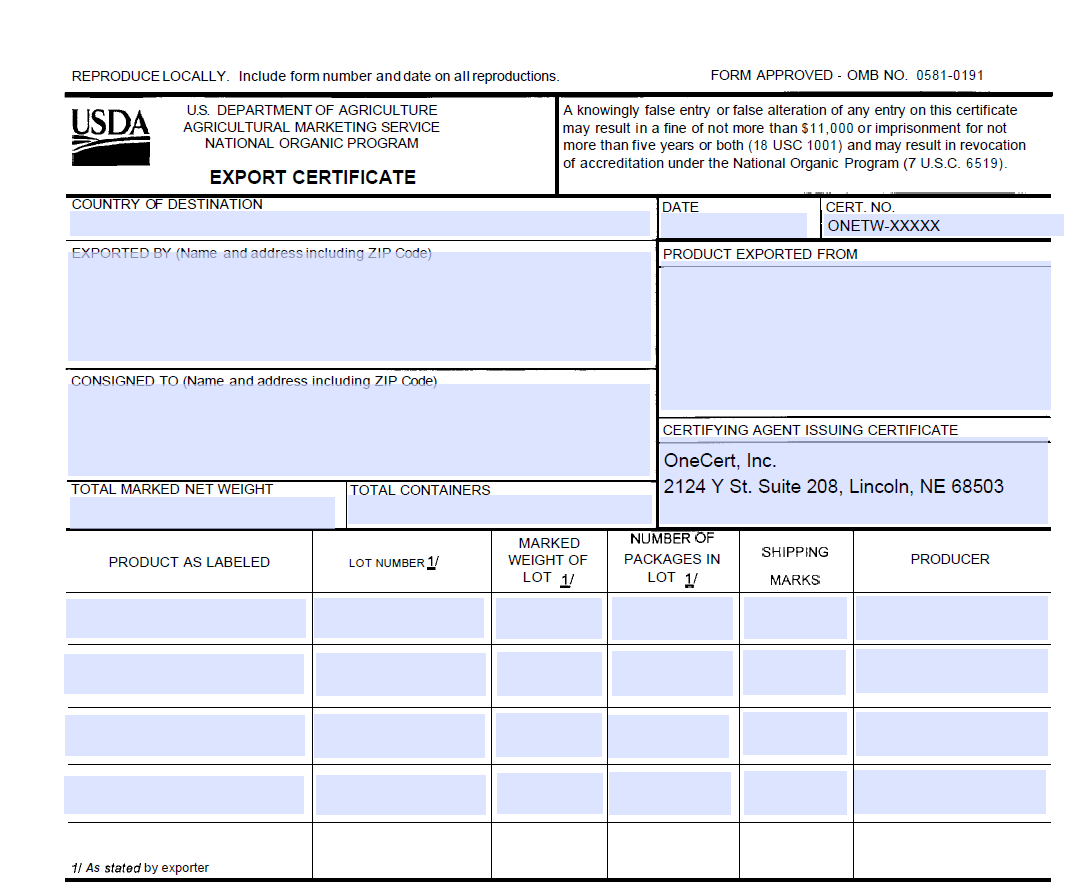Click the Producer column header
1084x888 pixels.
pyautogui.click(x=950, y=559)
